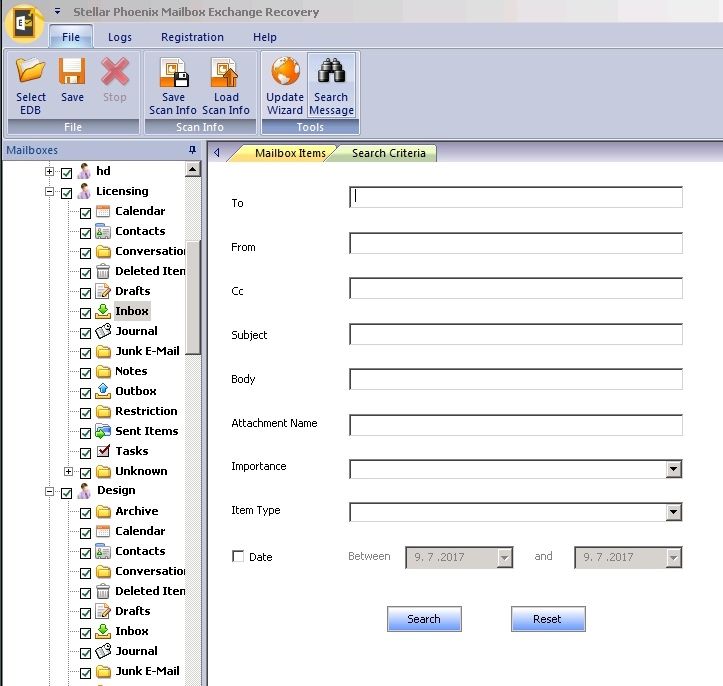Click Save Scan Info icon
This screenshot has height=686, width=723.
click(x=174, y=72)
